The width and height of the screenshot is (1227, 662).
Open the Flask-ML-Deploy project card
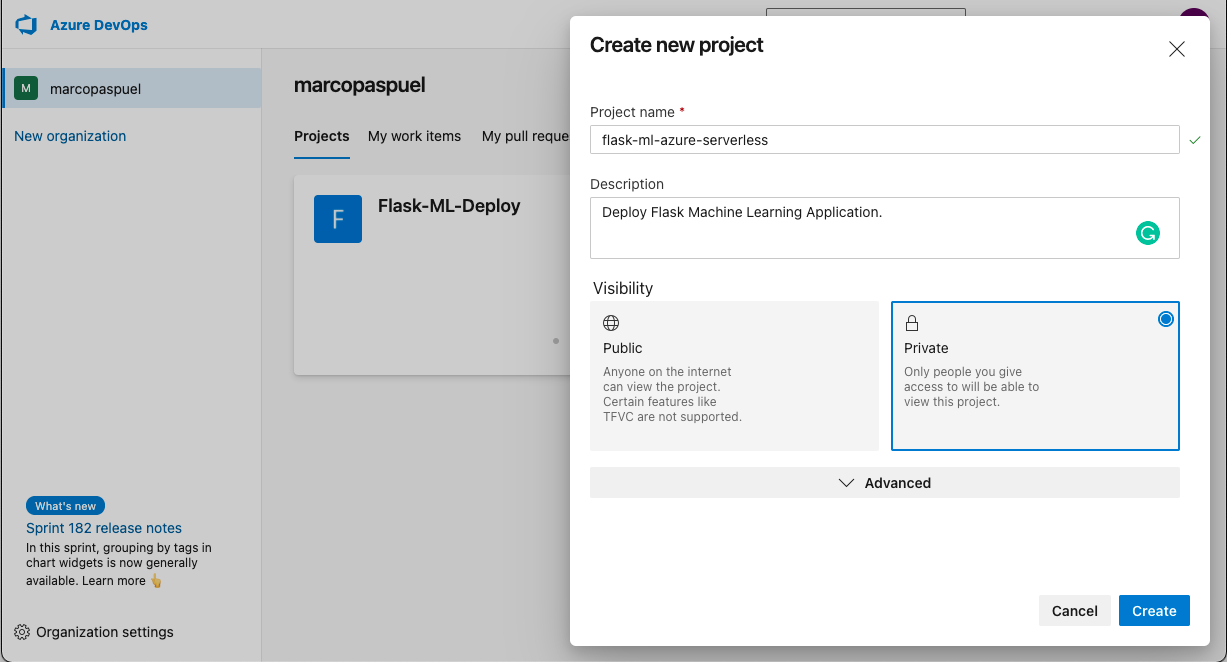click(x=432, y=275)
